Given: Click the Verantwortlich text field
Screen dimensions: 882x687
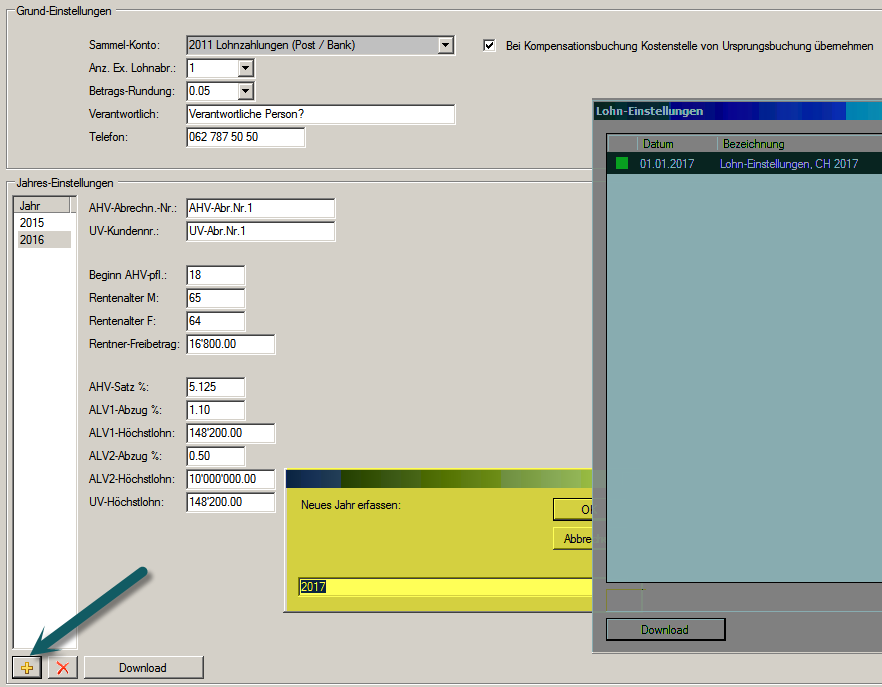Looking at the screenshot, I should (x=320, y=114).
